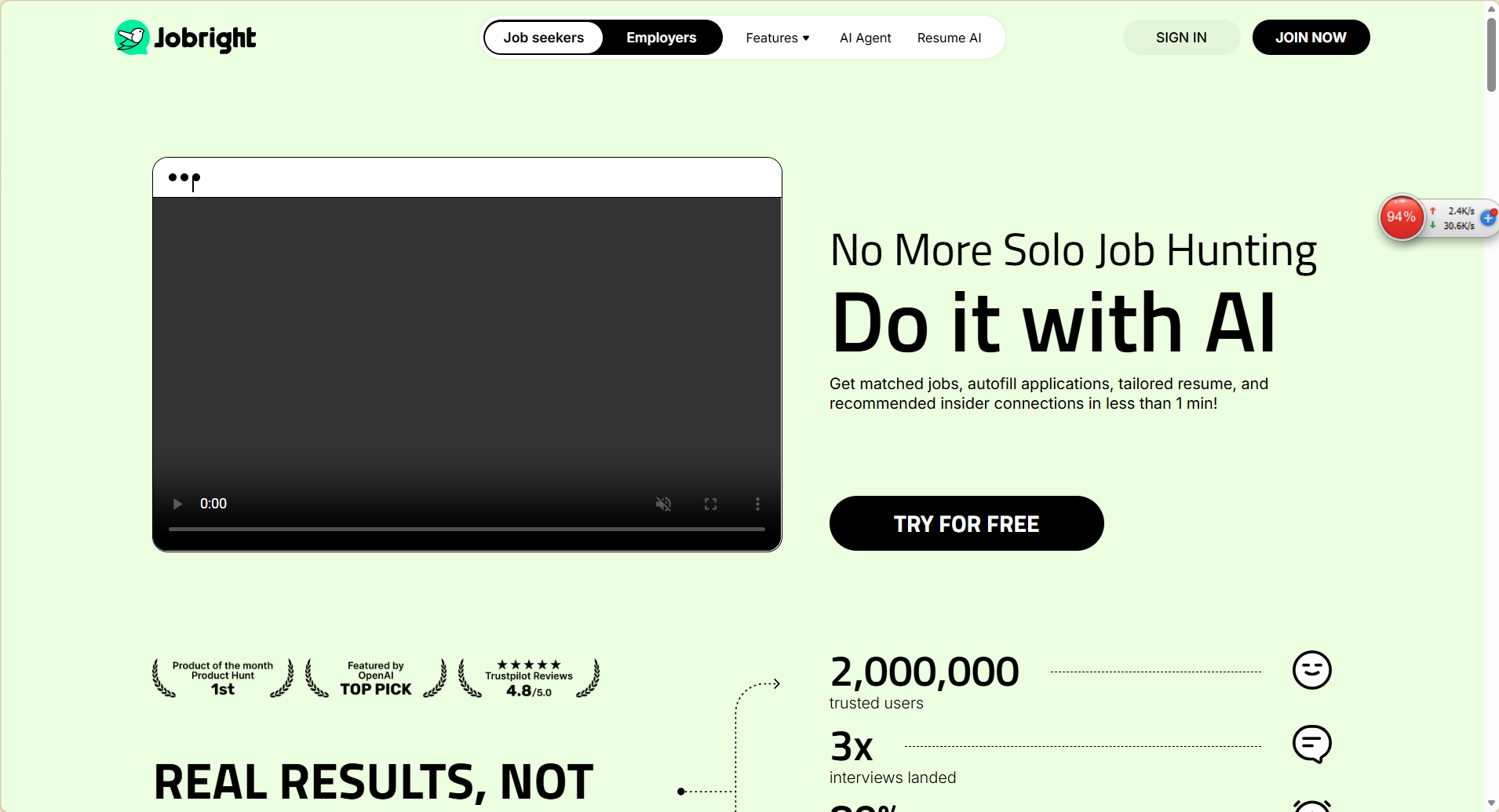Click the Trustpilot Reviews 4.8 badge

(x=529, y=678)
